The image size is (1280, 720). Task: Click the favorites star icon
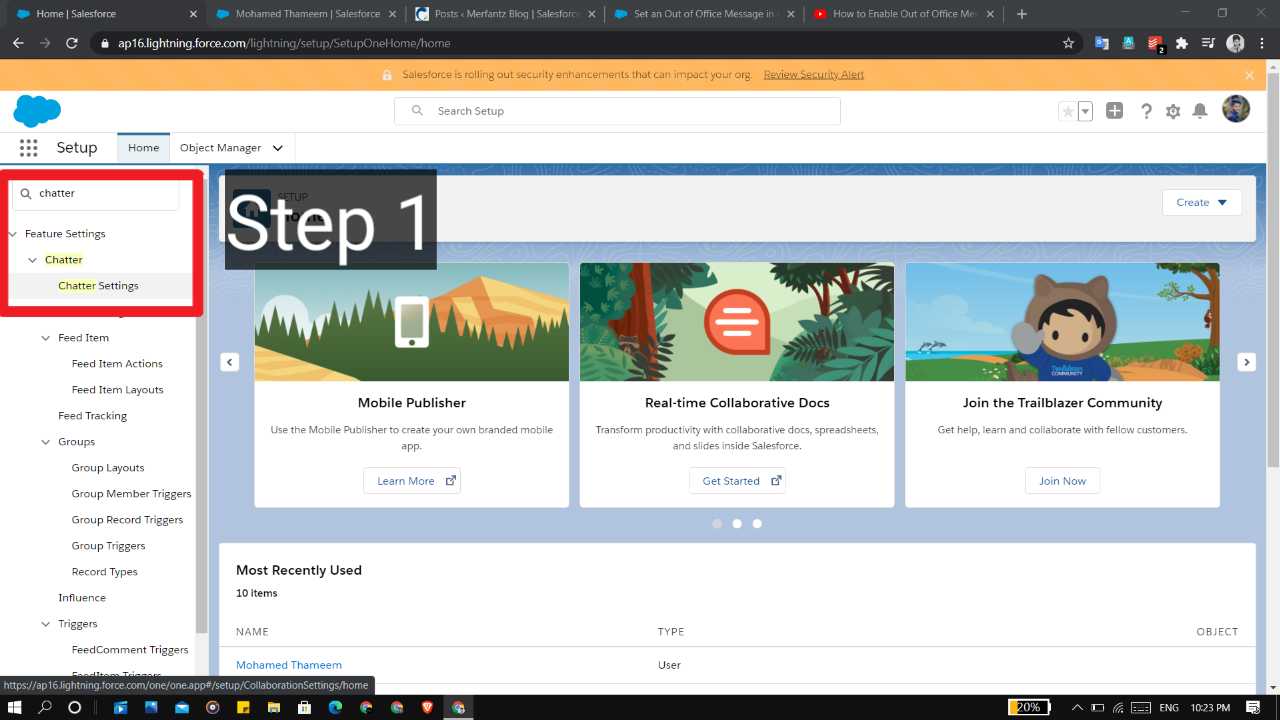click(1067, 111)
